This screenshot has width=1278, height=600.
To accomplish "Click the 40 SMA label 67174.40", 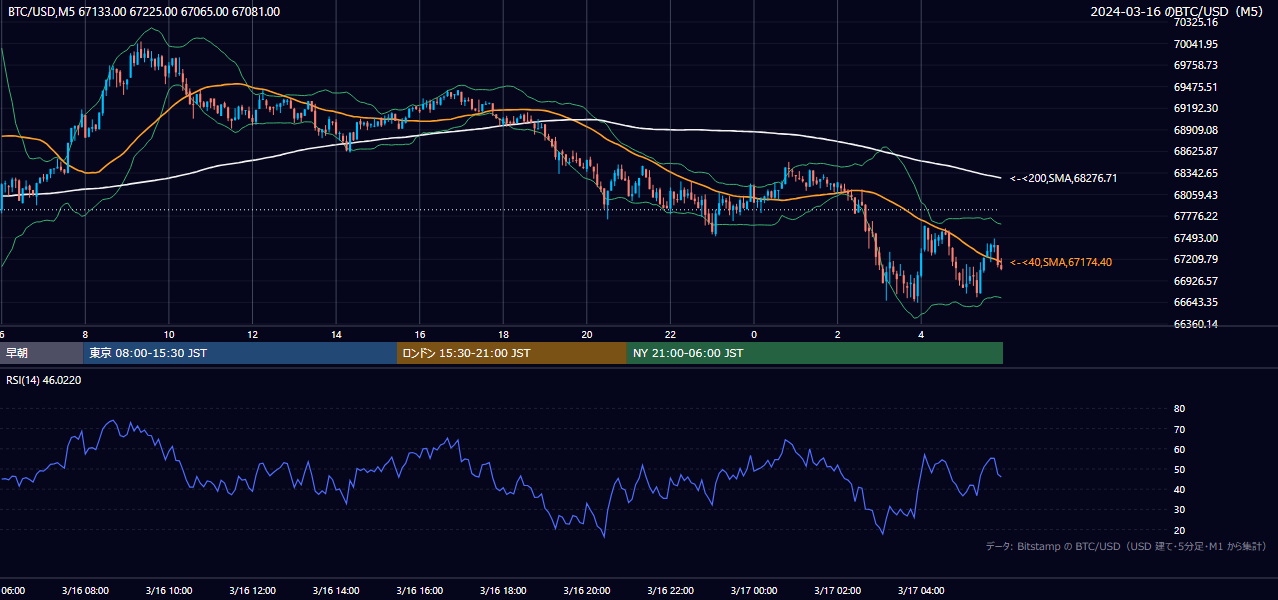I will tap(1060, 262).
